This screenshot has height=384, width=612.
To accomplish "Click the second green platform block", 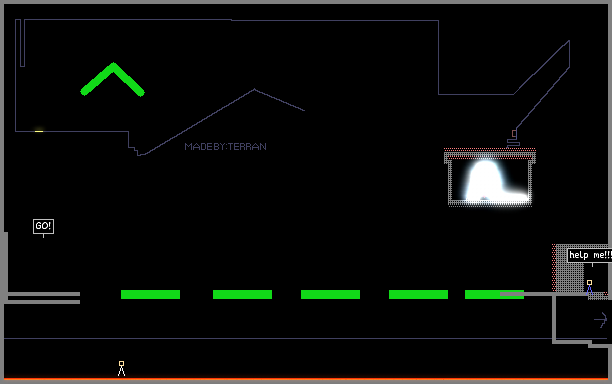I will [x=242, y=294].
